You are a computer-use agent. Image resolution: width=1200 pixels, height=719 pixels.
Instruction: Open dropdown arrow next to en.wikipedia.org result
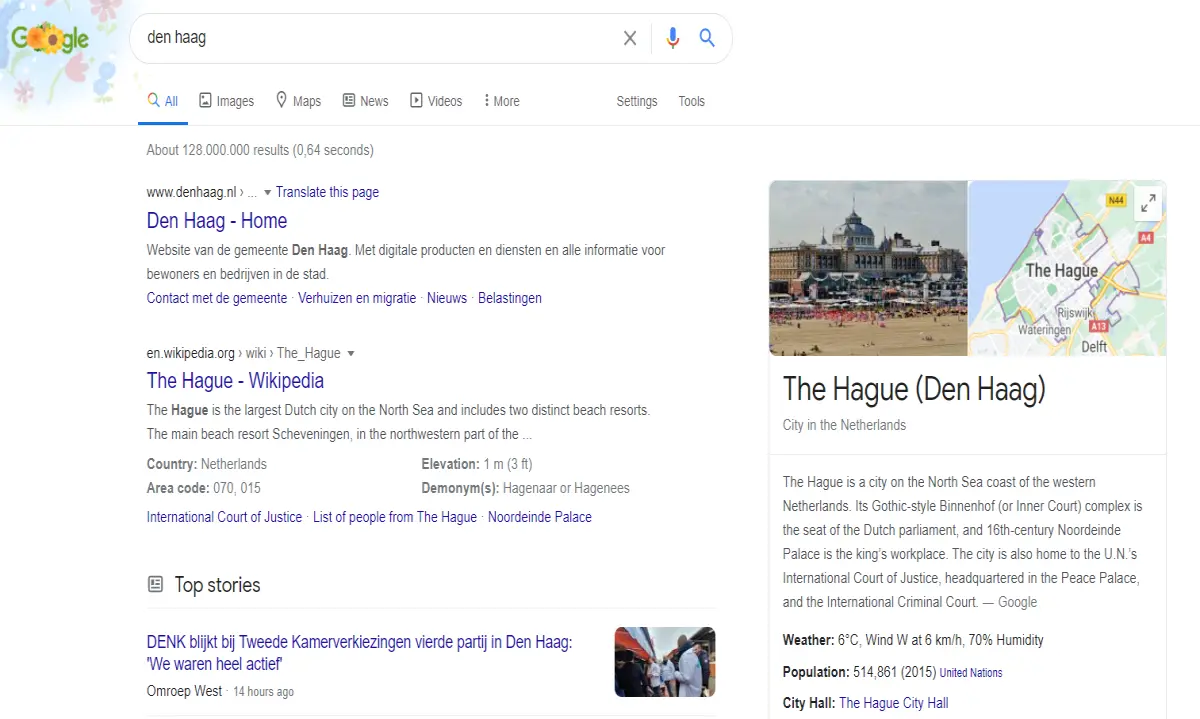point(351,354)
